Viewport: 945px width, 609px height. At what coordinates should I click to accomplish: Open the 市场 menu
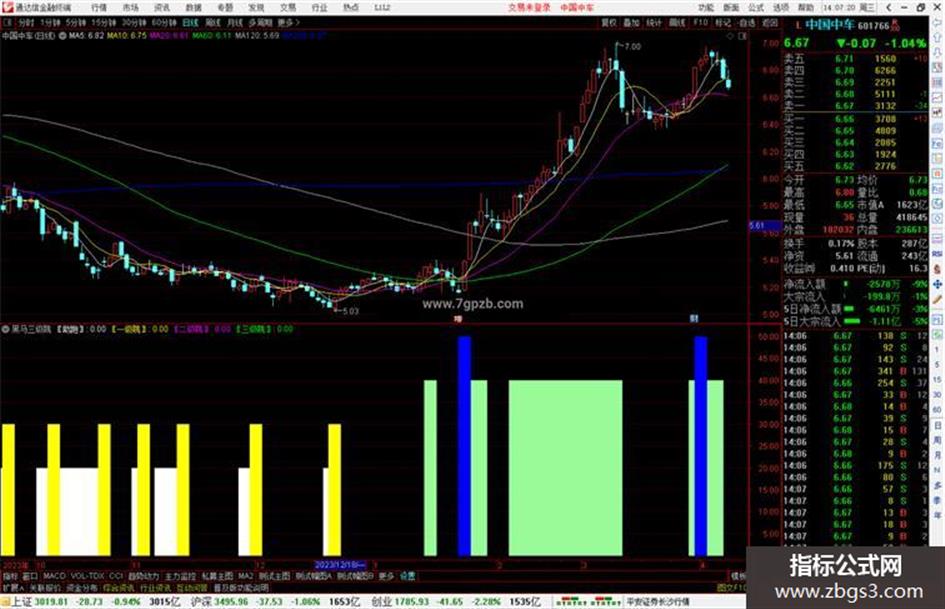point(130,7)
